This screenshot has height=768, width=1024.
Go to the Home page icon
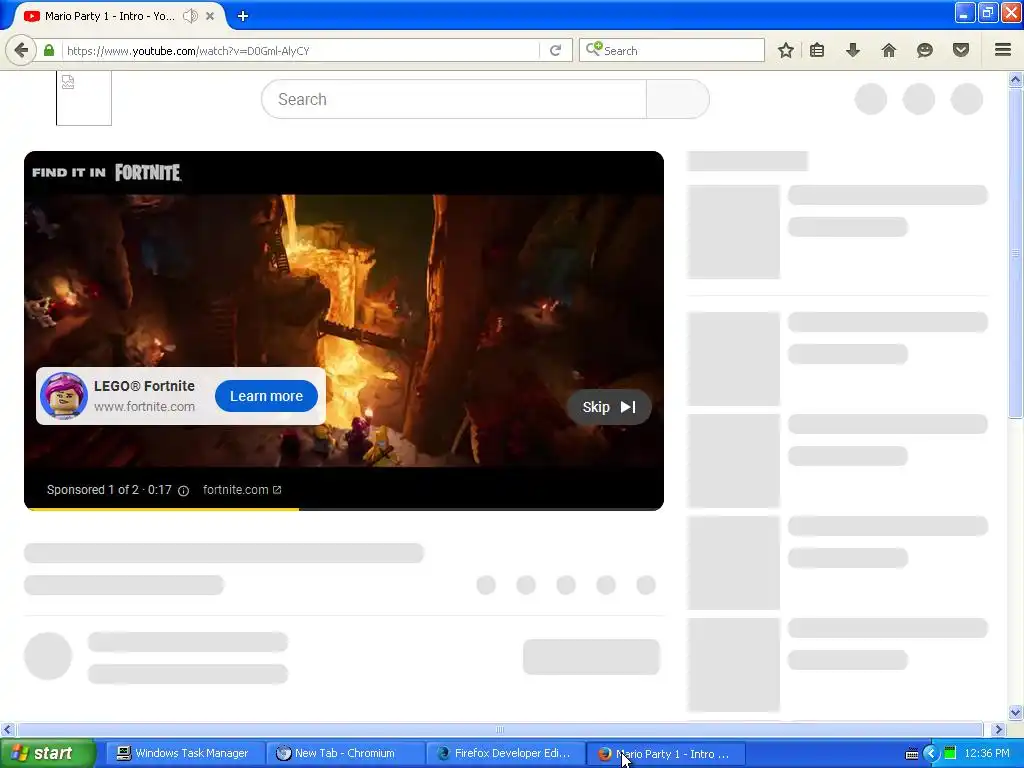click(x=889, y=50)
